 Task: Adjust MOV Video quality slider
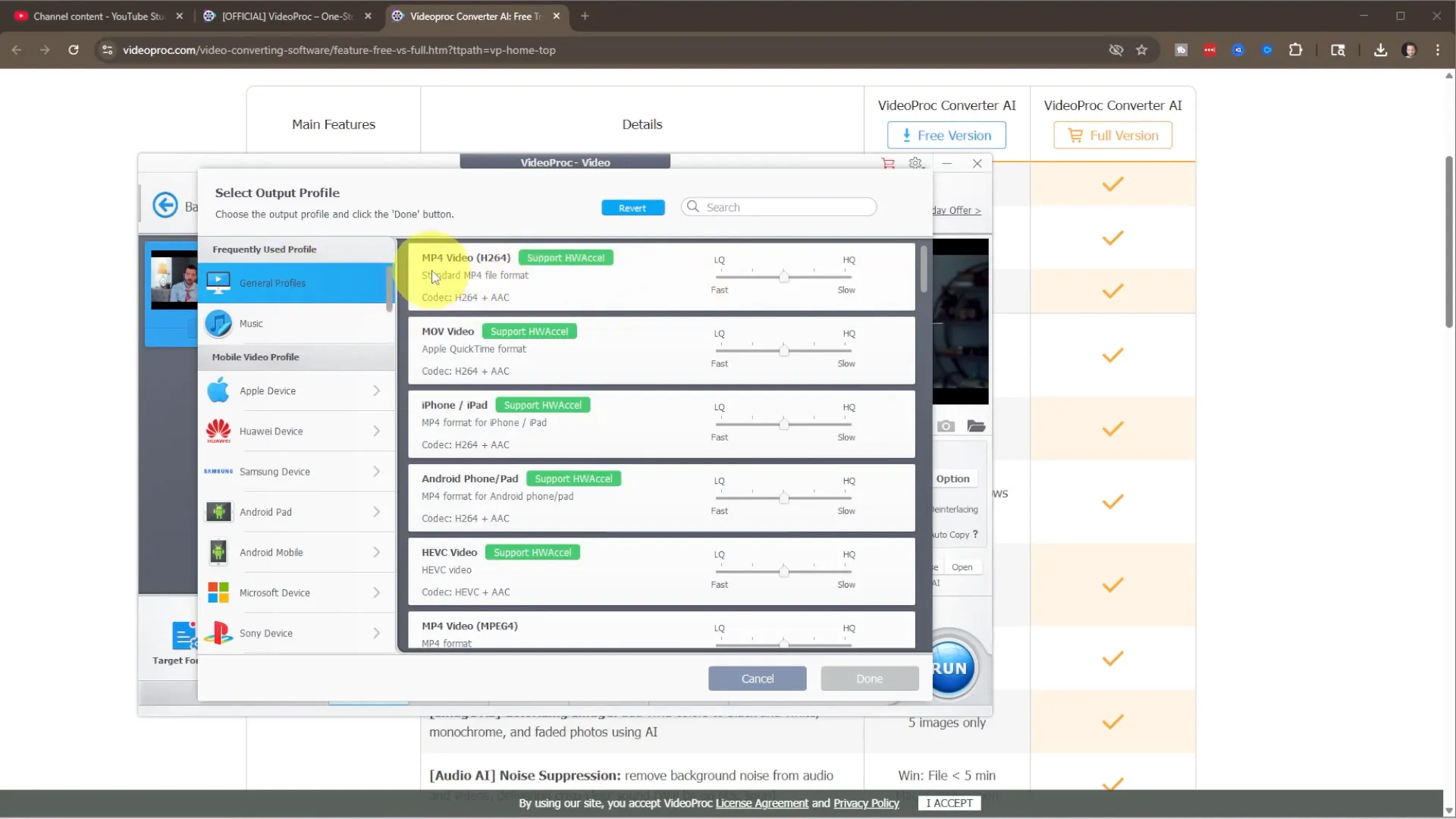tap(784, 350)
